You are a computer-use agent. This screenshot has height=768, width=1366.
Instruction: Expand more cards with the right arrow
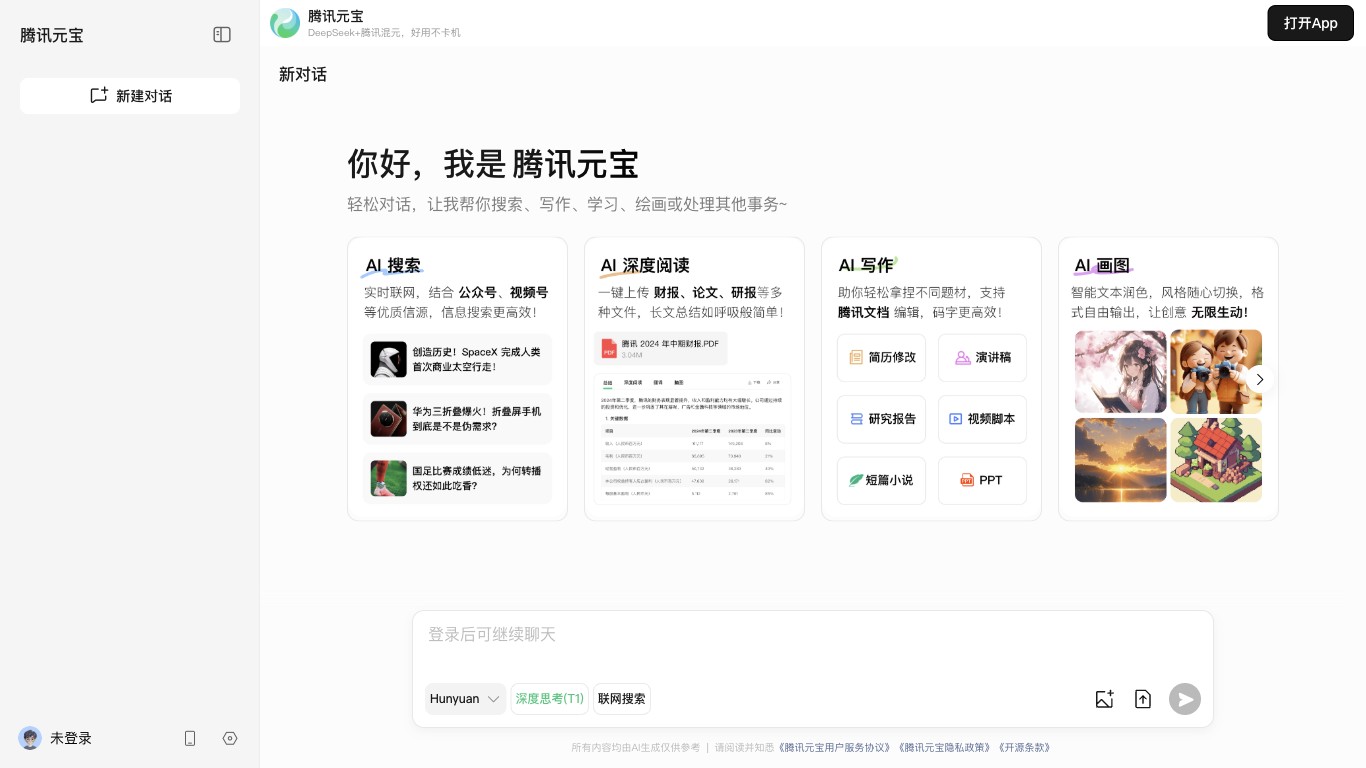1260,379
